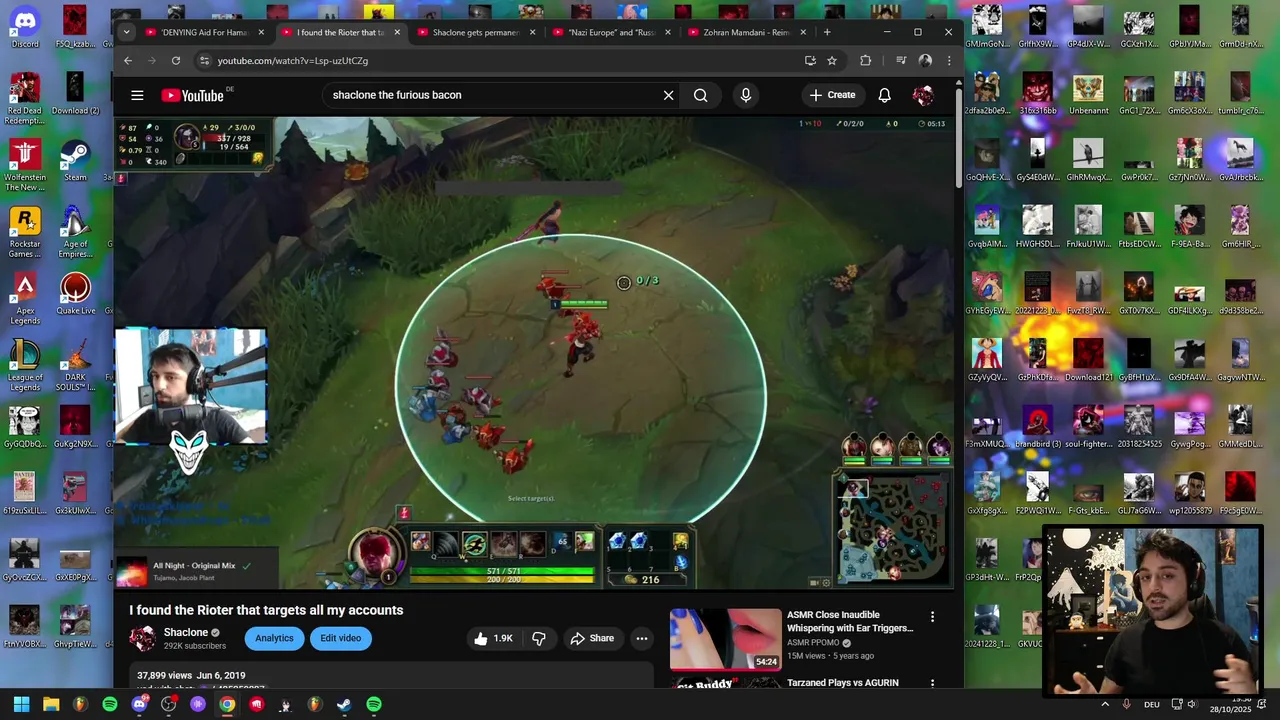Image resolution: width=1280 pixels, height=720 pixels.
Task: Open Rockstar Games desktop shortcut
Action: click(25, 232)
